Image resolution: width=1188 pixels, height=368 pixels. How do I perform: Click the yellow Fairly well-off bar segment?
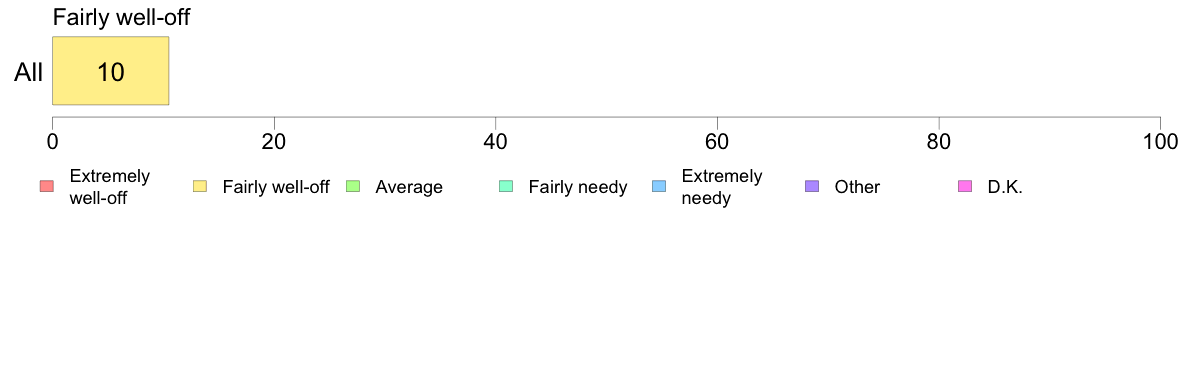point(111,70)
